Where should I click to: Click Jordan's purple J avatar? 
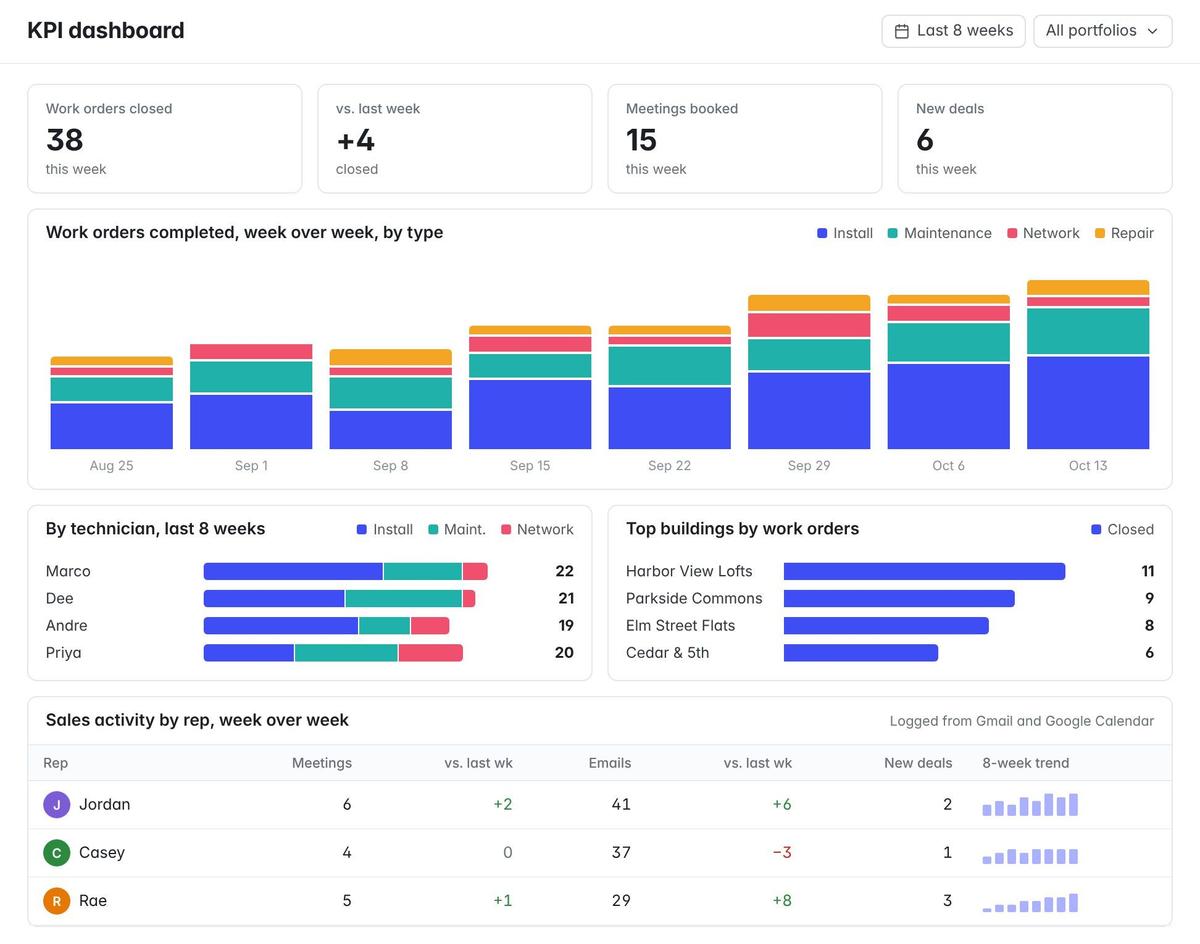pos(57,804)
